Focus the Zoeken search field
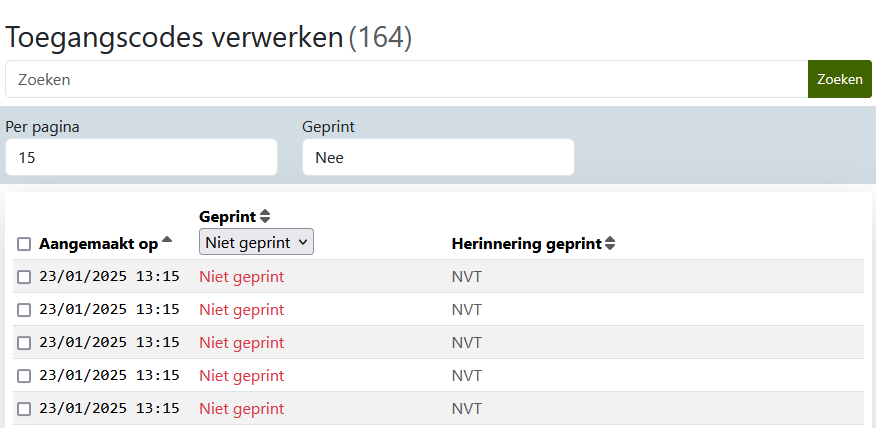 point(406,79)
